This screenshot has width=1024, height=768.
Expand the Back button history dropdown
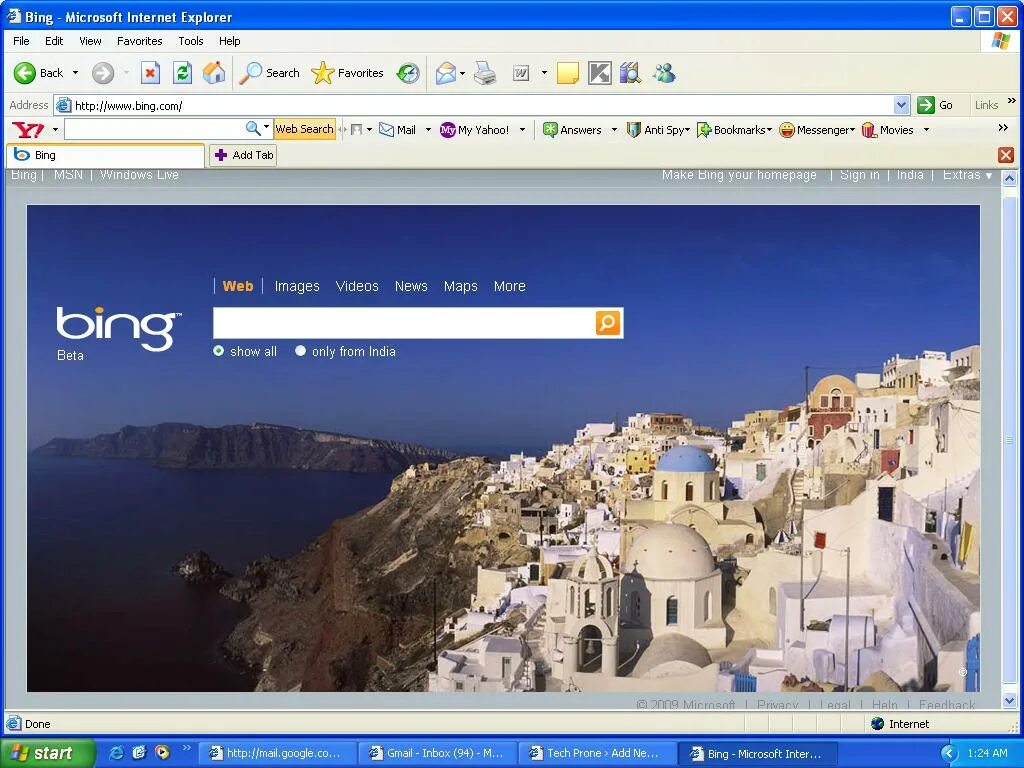pyautogui.click(x=75, y=73)
